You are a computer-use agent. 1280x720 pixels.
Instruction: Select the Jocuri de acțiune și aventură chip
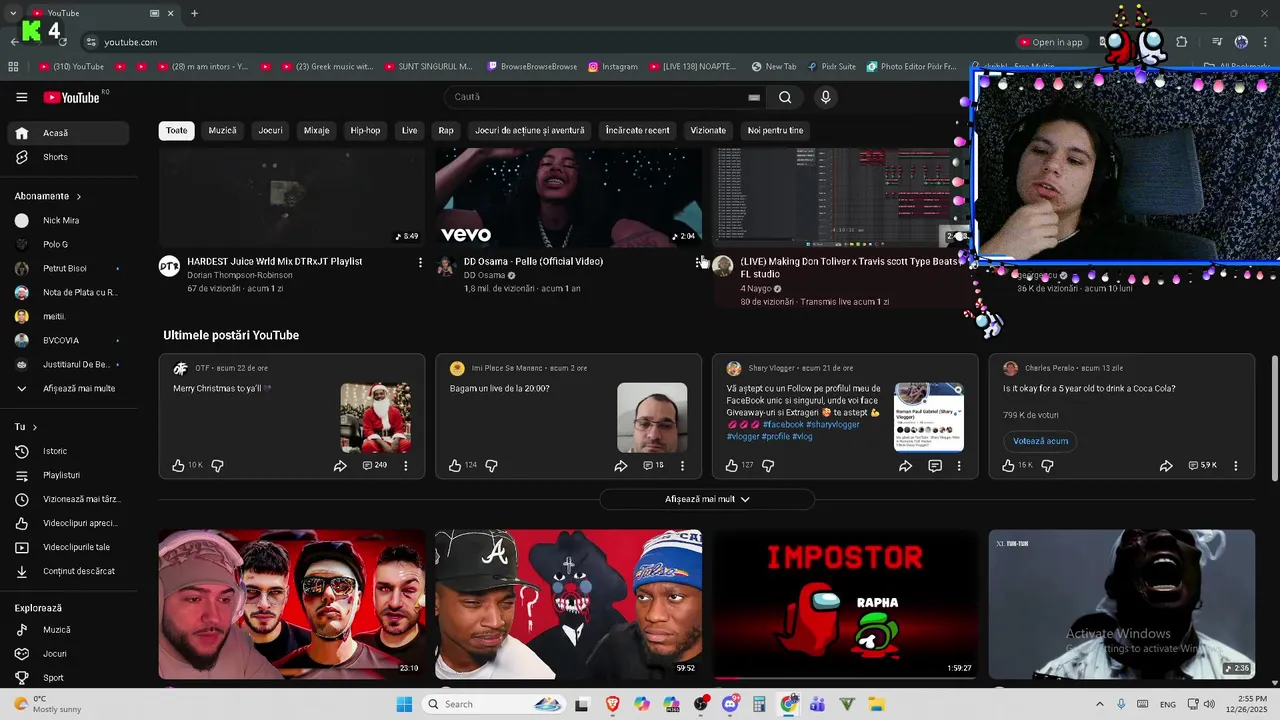click(529, 130)
